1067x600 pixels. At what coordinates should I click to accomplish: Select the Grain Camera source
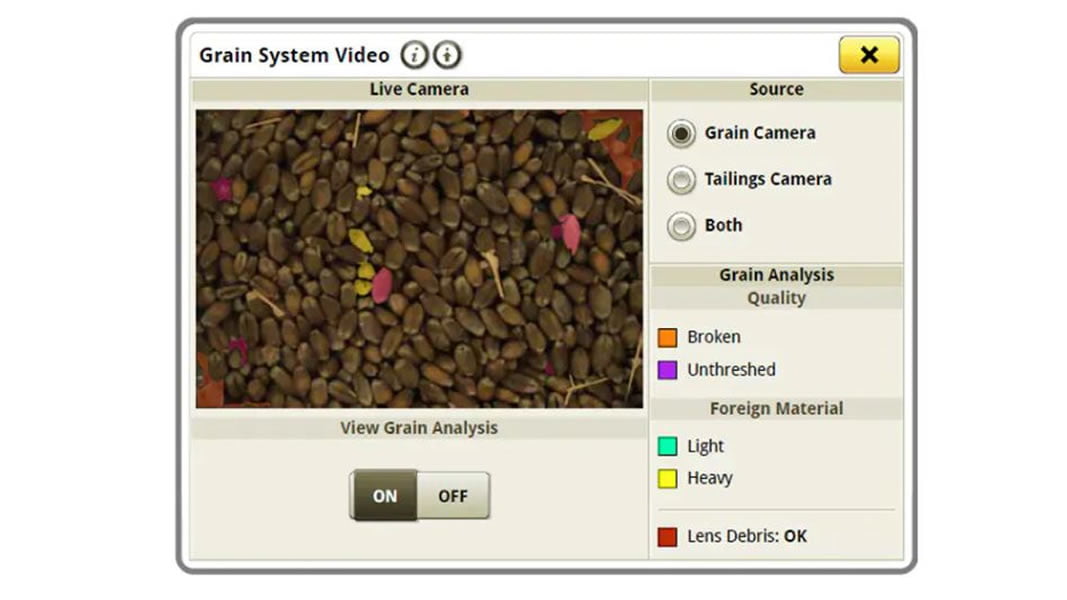coord(682,133)
